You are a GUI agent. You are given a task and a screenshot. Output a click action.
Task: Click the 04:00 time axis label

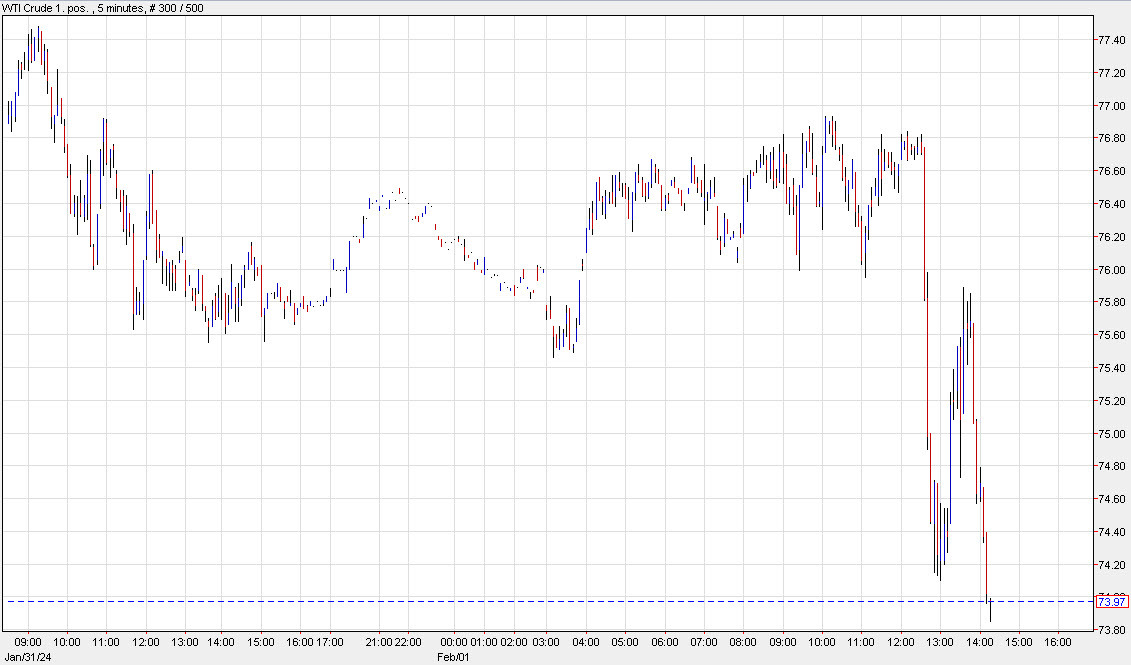click(586, 642)
